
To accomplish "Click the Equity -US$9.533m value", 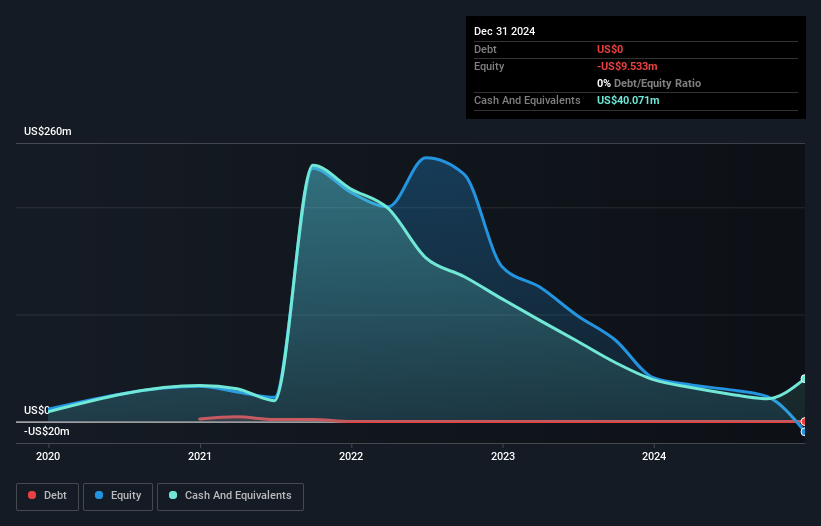I will 627,66.
